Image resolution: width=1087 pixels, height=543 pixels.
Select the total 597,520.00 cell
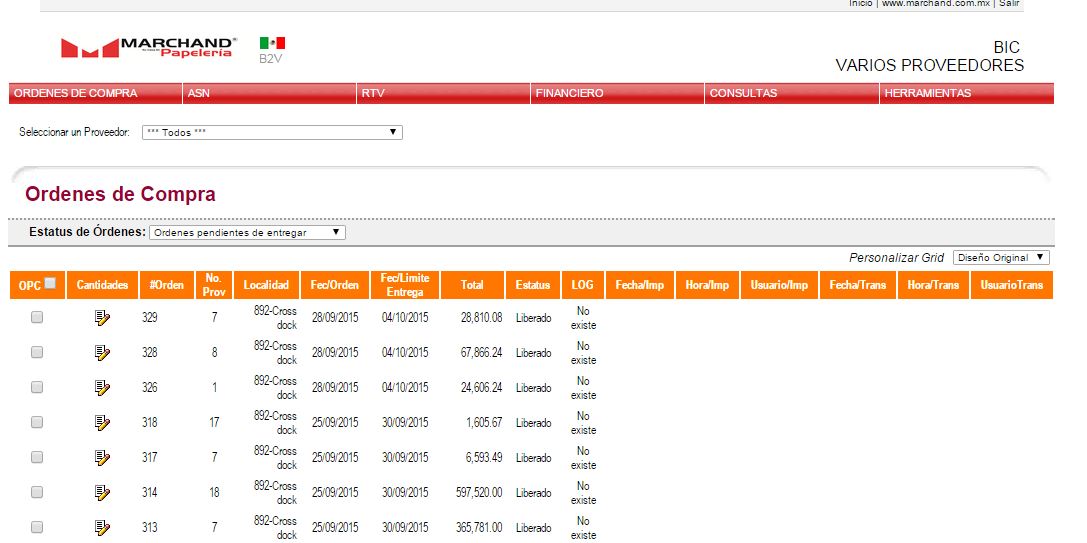coord(479,492)
